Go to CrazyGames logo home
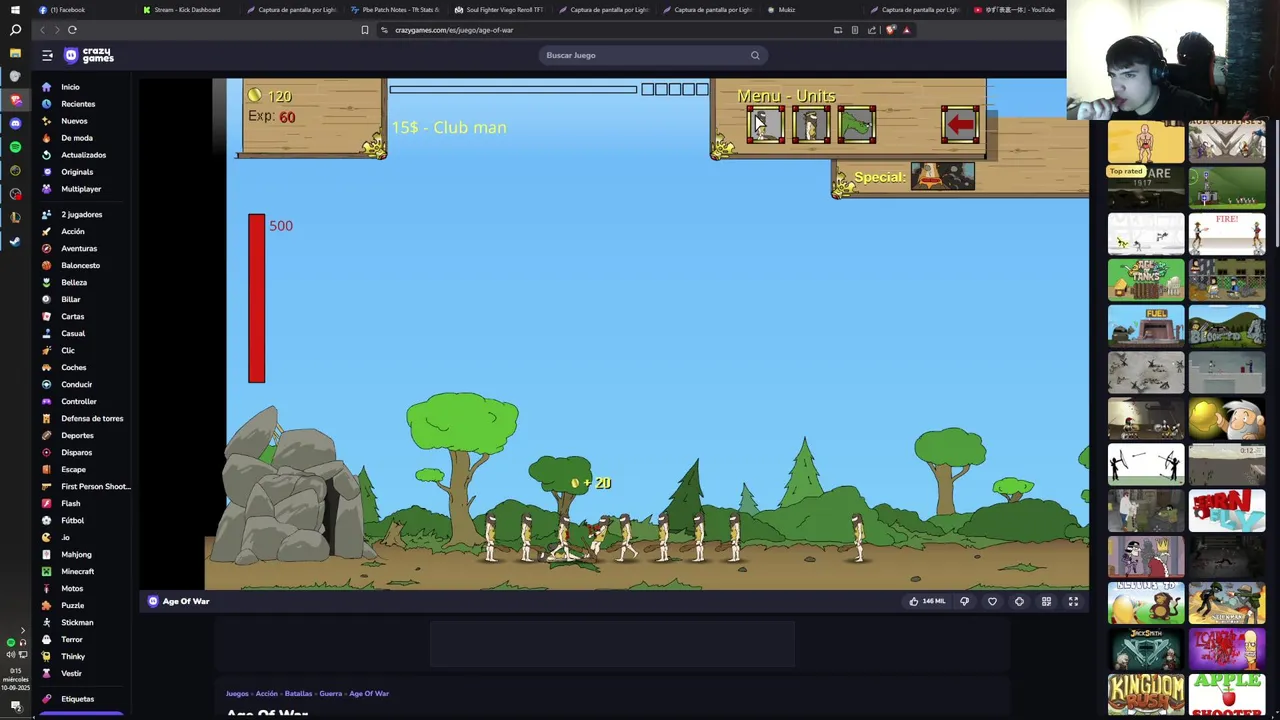Screen dimensions: 1280x720 click(89, 55)
